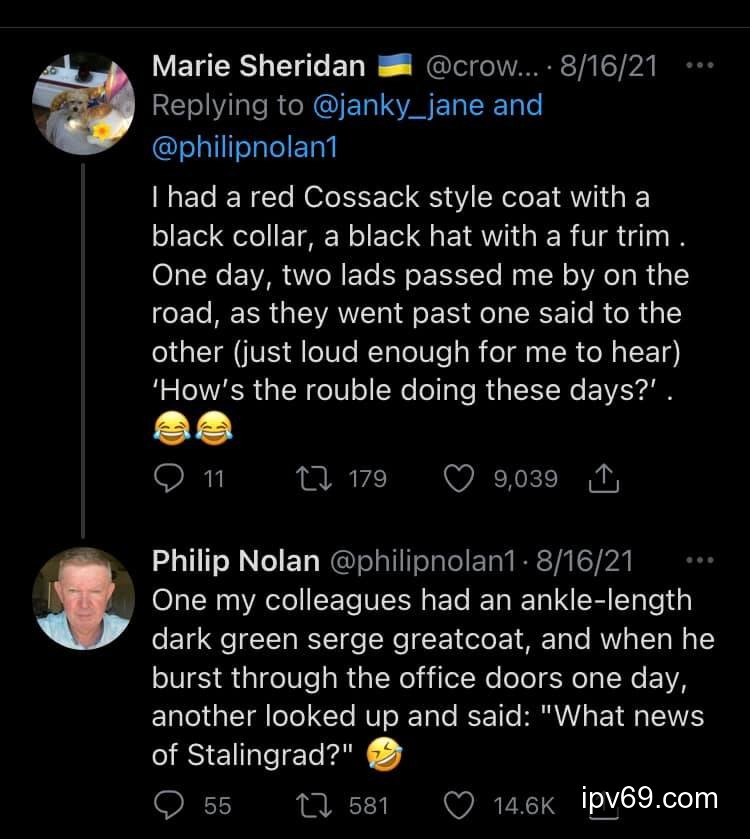Click the 8/16/21 date on Marie's tweet

click(x=608, y=66)
